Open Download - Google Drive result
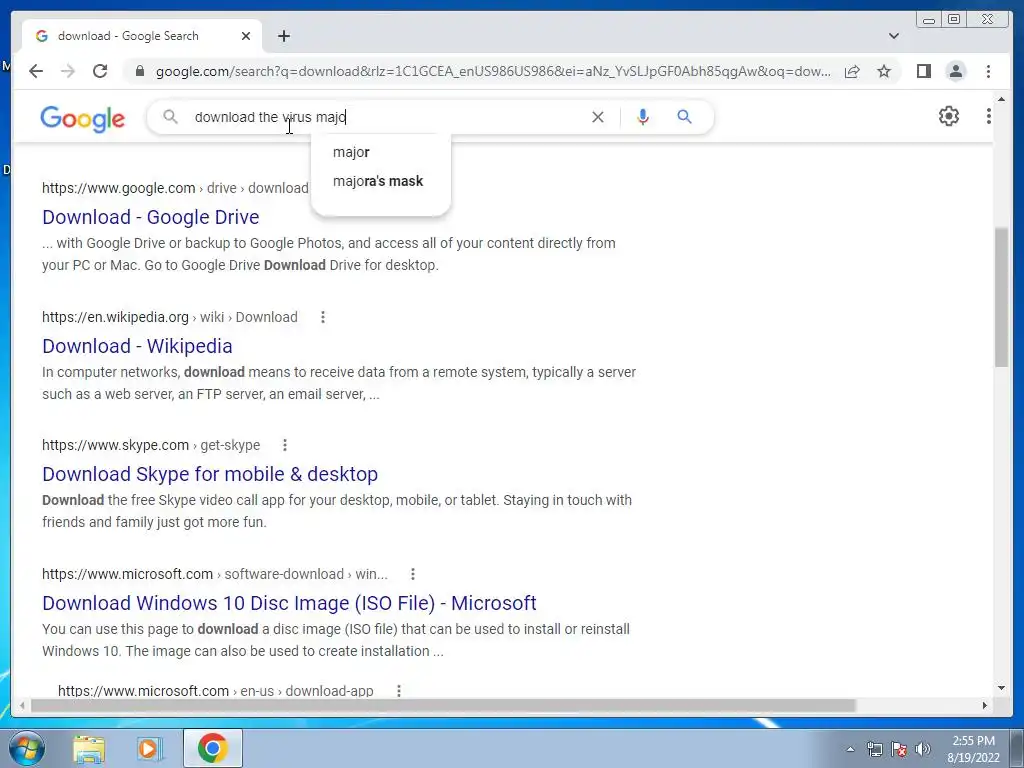This screenshot has height=768, width=1024. [x=151, y=217]
